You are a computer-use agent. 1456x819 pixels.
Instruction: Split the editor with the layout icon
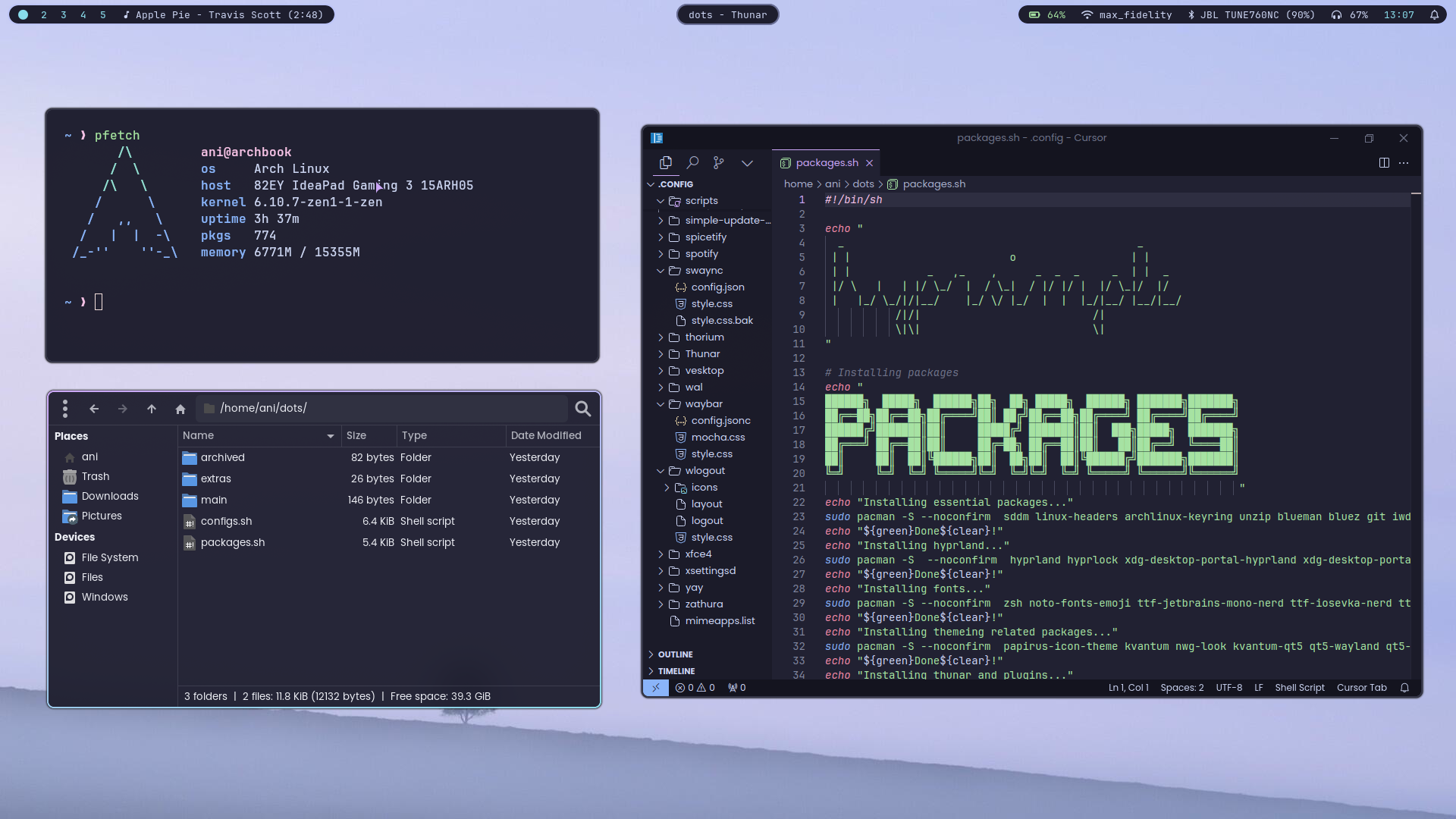(x=1384, y=162)
